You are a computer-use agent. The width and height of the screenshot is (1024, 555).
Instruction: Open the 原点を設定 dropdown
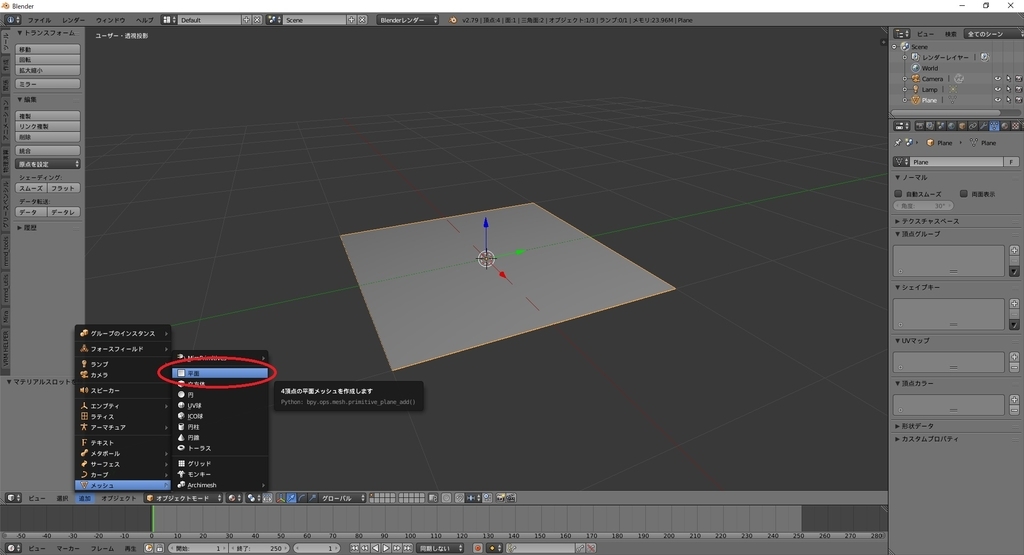pos(48,164)
